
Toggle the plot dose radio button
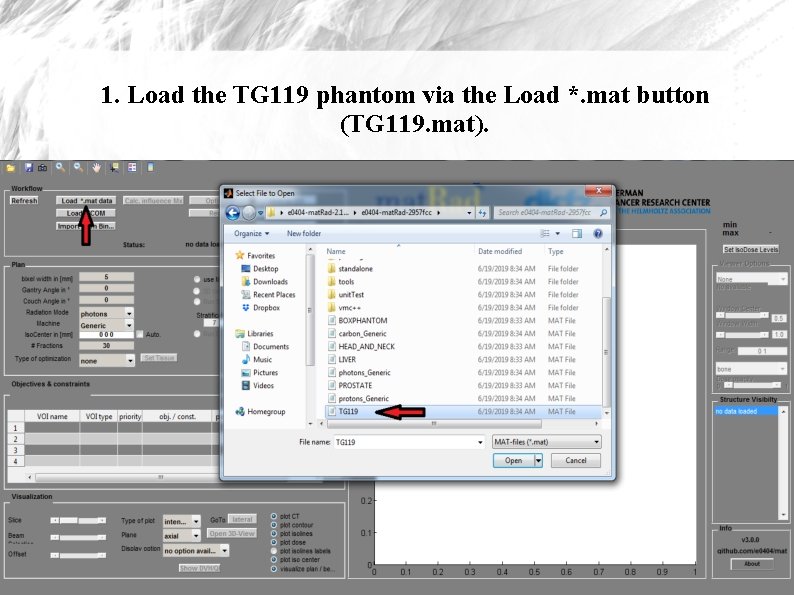tap(273, 542)
